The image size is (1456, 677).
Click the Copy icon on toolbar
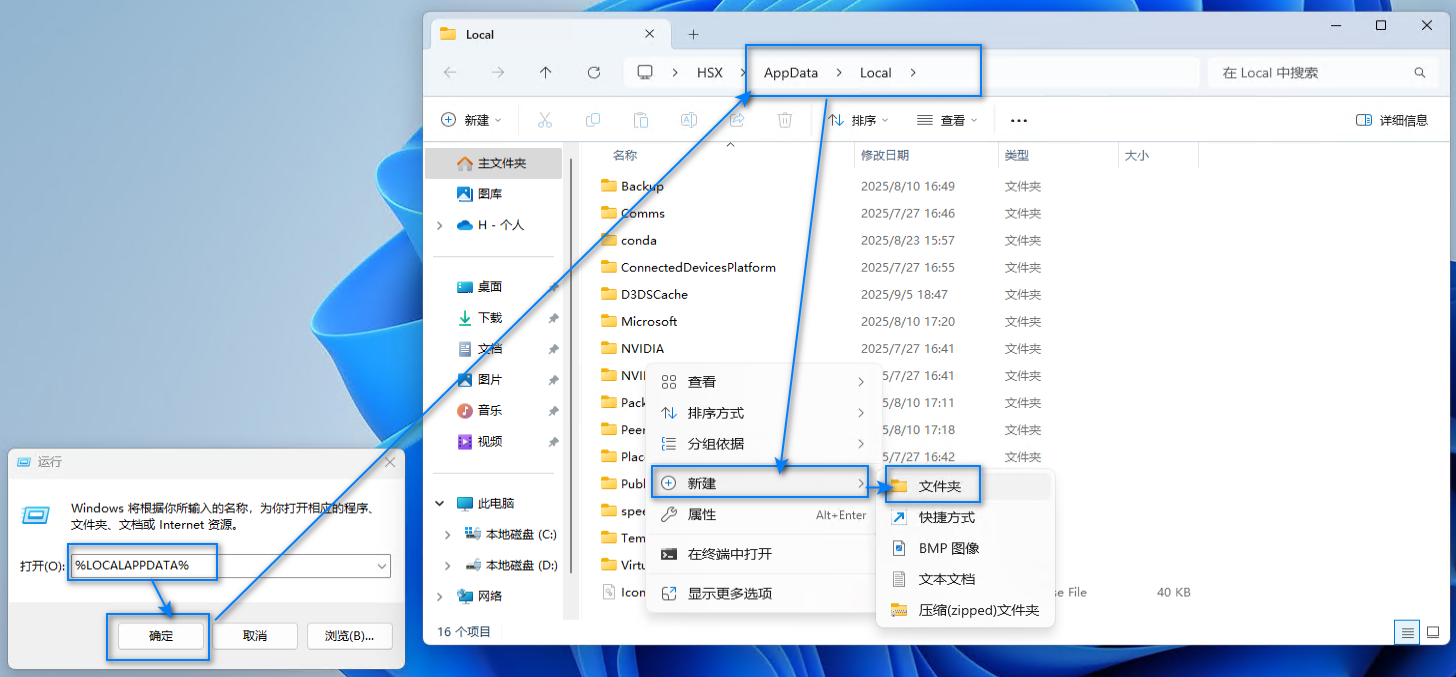(x=592, y=120)
